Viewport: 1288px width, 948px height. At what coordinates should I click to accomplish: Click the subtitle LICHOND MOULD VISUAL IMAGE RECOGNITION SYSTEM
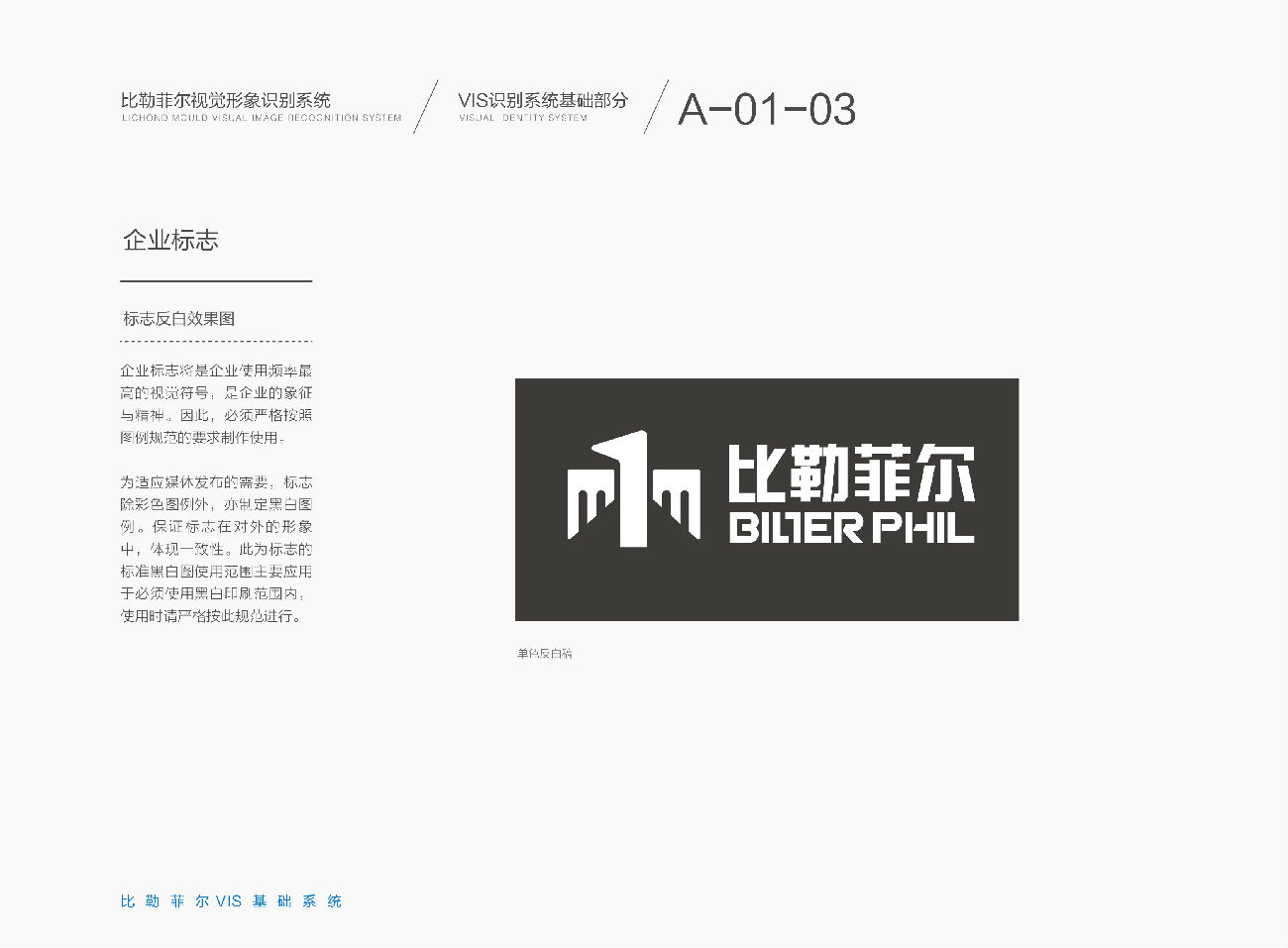pyautogui.click(x=262, y=118)
